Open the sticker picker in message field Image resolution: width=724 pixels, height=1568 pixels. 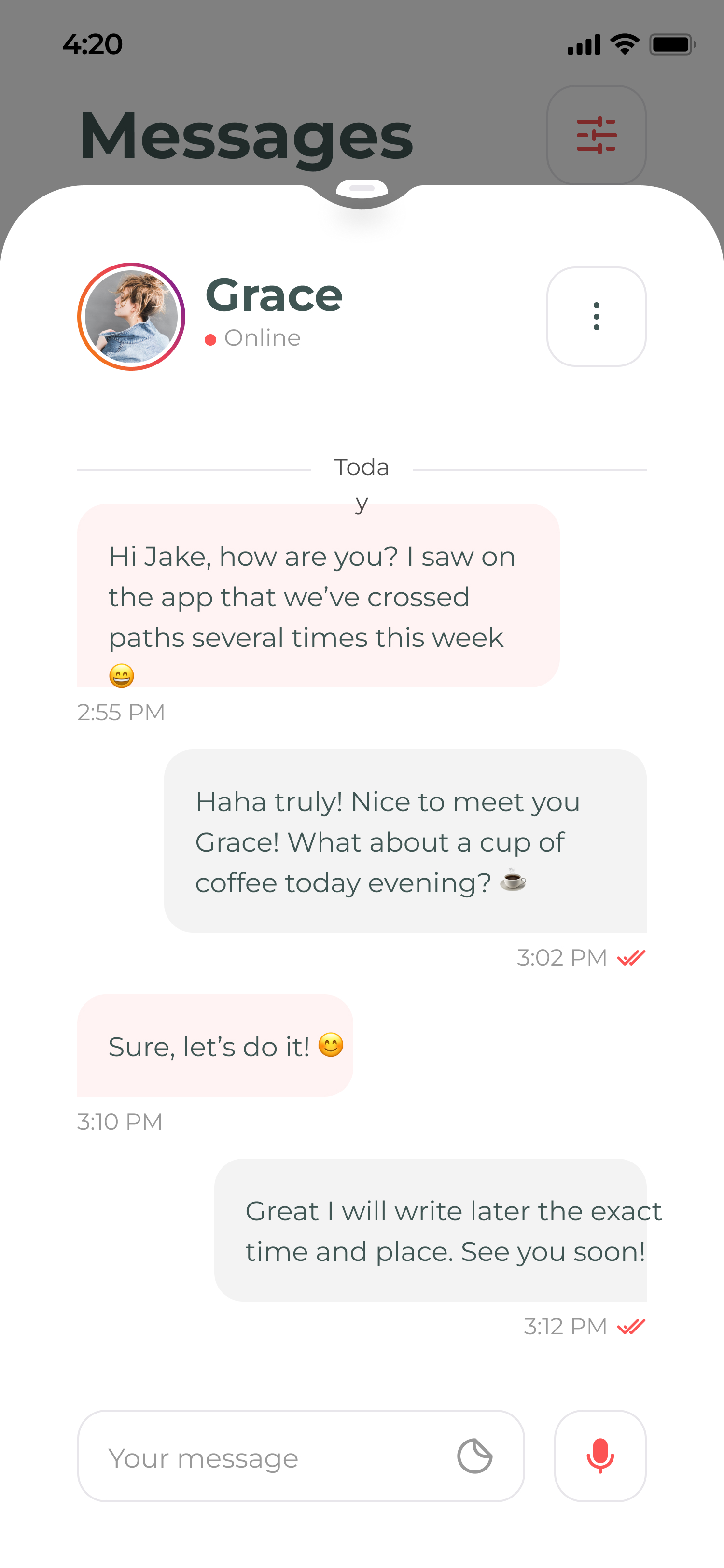[x=474, y=1456]
